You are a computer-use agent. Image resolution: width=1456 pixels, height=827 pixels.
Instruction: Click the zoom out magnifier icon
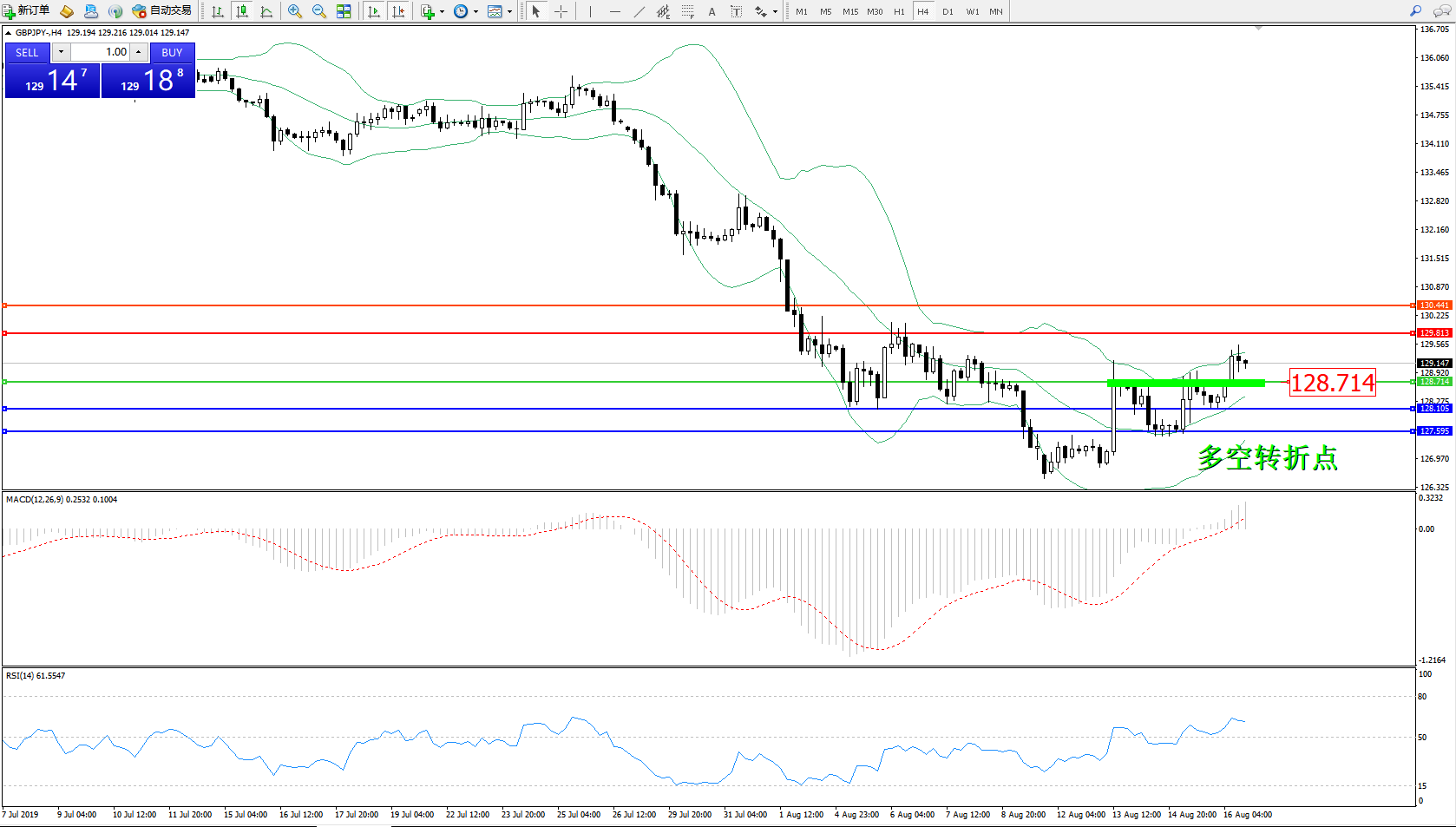pyautogui.click(x=318, y=11)
